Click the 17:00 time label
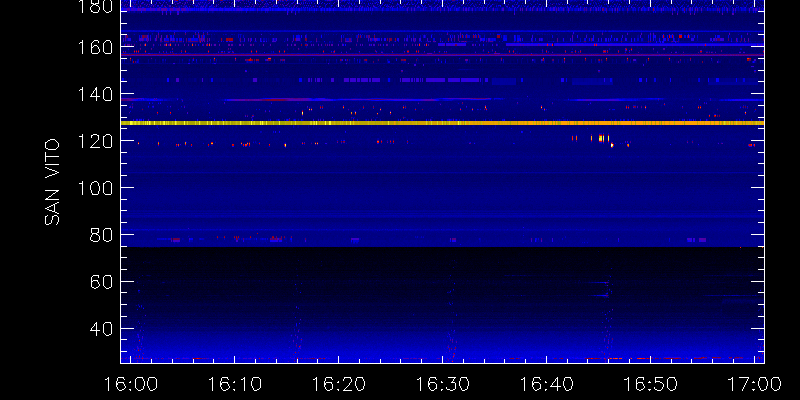800x400 pixels. click(754, 384)
